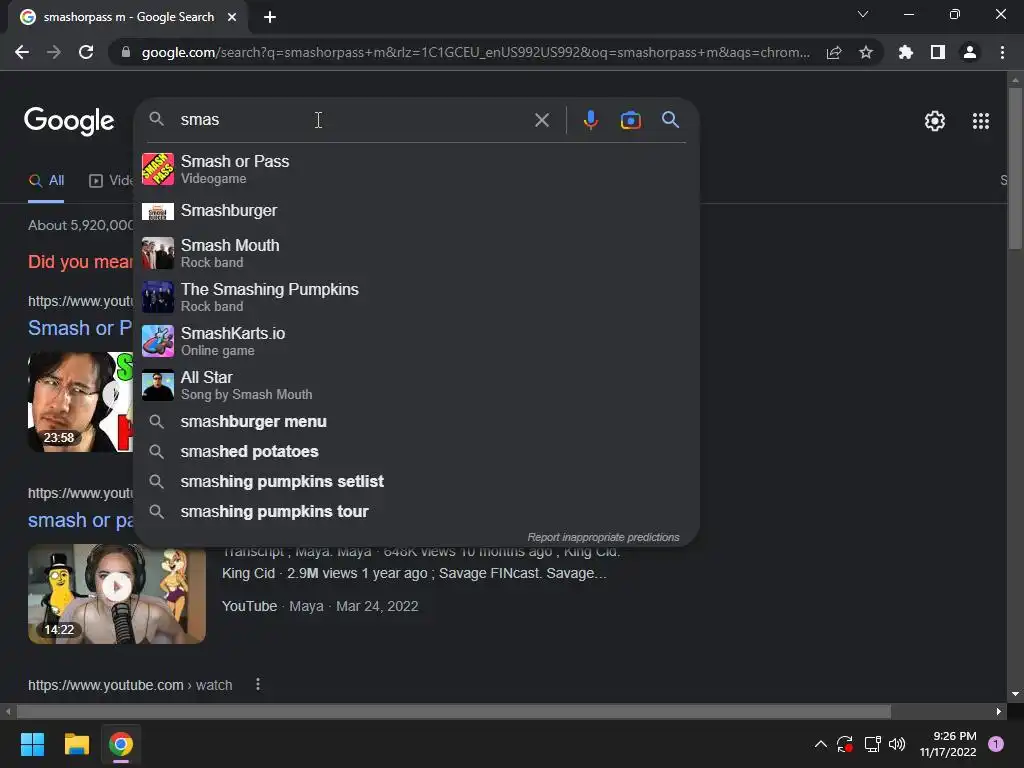The image size is (1024, 768).
Task: Pick smashed potatoes suggestion
Action: [x=417, y=452]
